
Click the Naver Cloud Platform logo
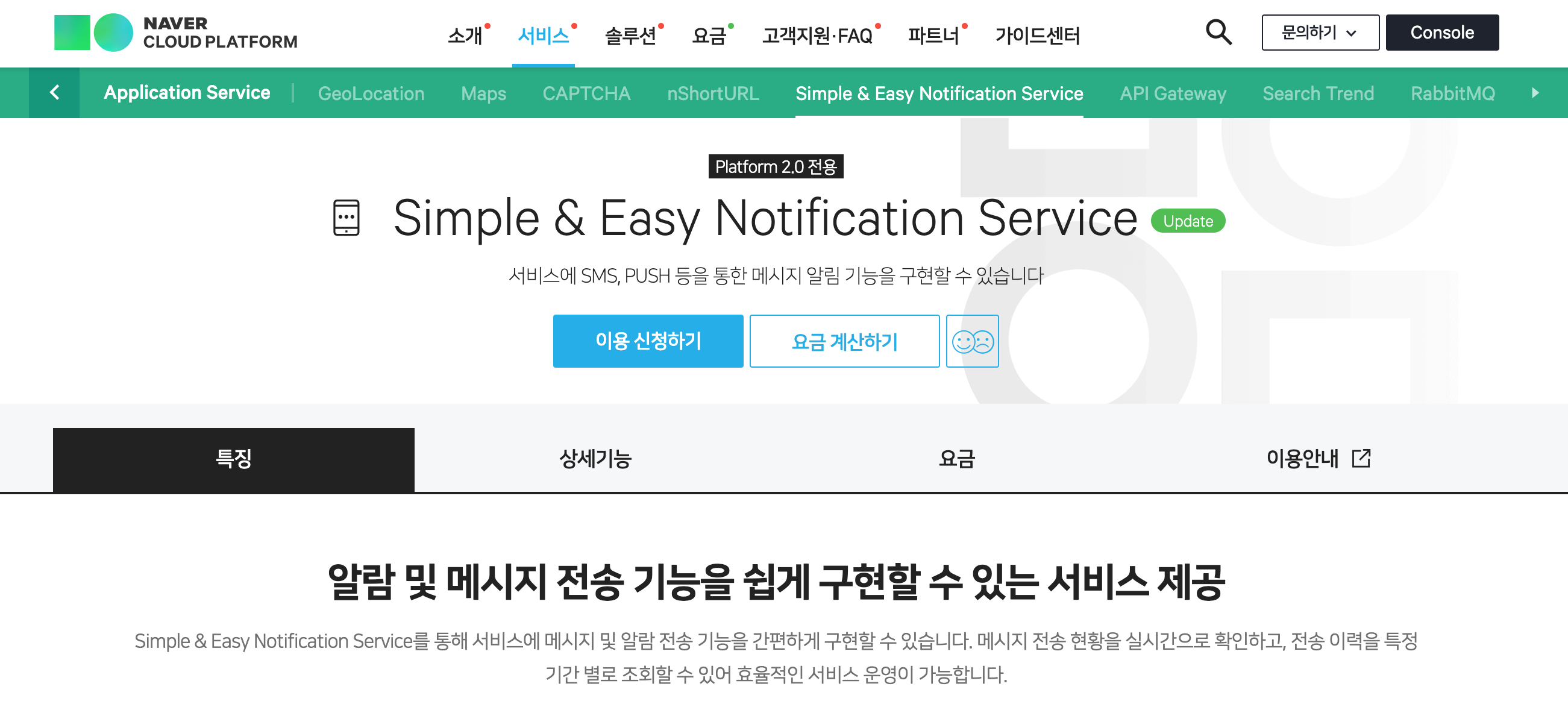click(175, 33)
